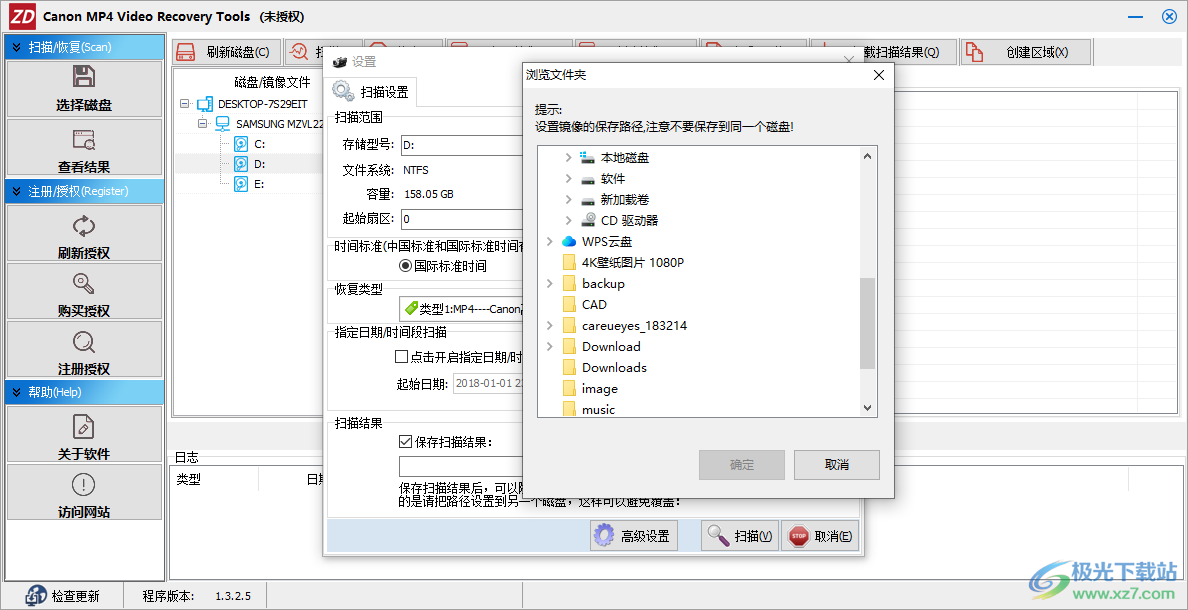Collapse the DESKTOP-7S29EIT tree node
The height and width of the screenshot is (610, 1188).
(184, 104)
